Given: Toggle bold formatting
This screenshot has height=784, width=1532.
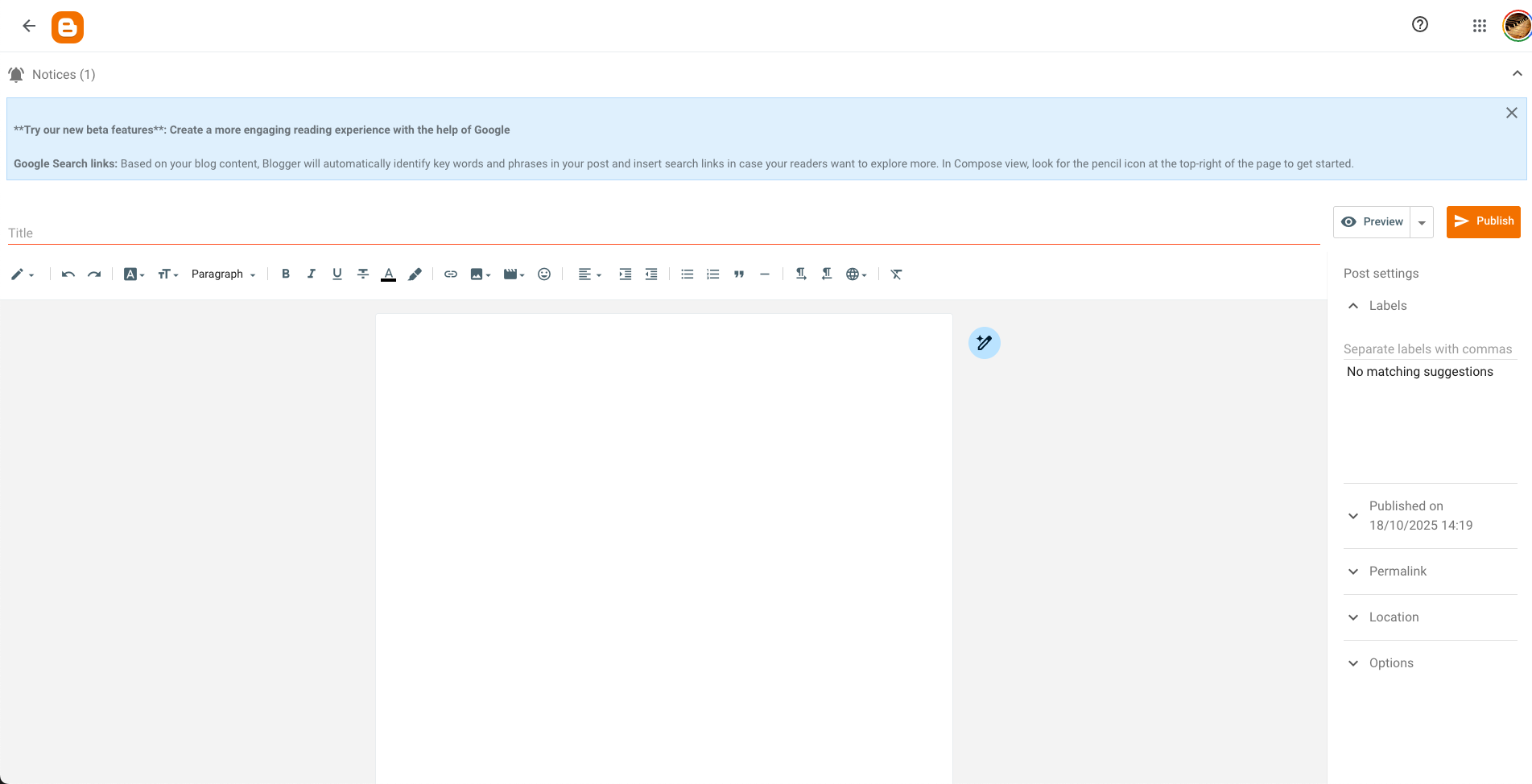Looking at the screenshot, I should (285, 274).
